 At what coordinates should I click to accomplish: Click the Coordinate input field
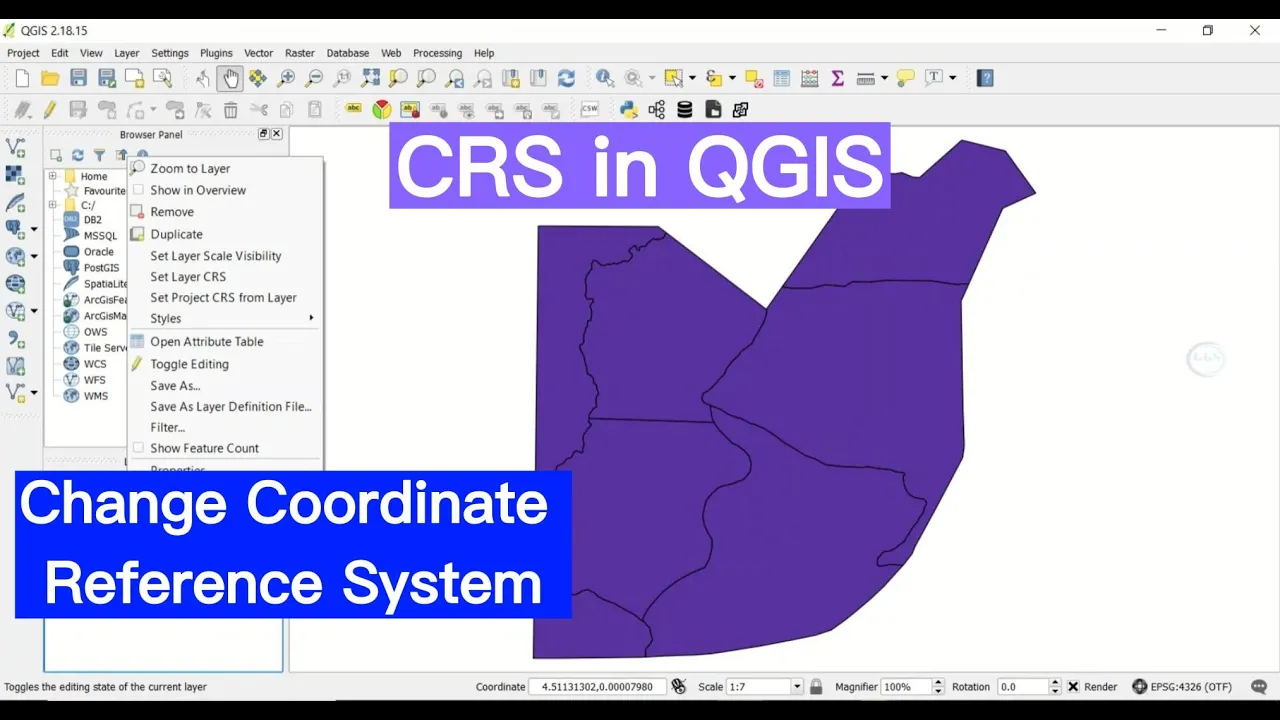pos(598,687)
